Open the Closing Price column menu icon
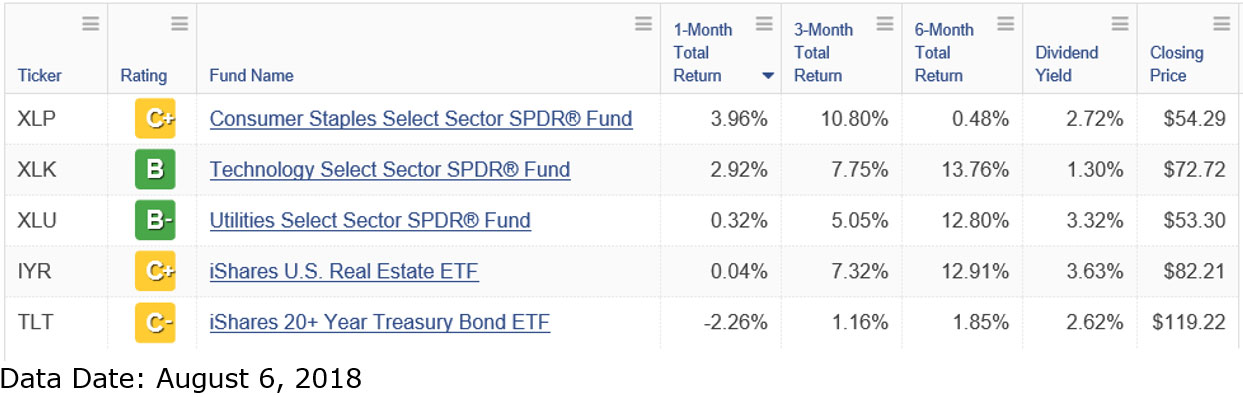The width and height of the screenshot is (1243, 397). tap(1221, 24)
